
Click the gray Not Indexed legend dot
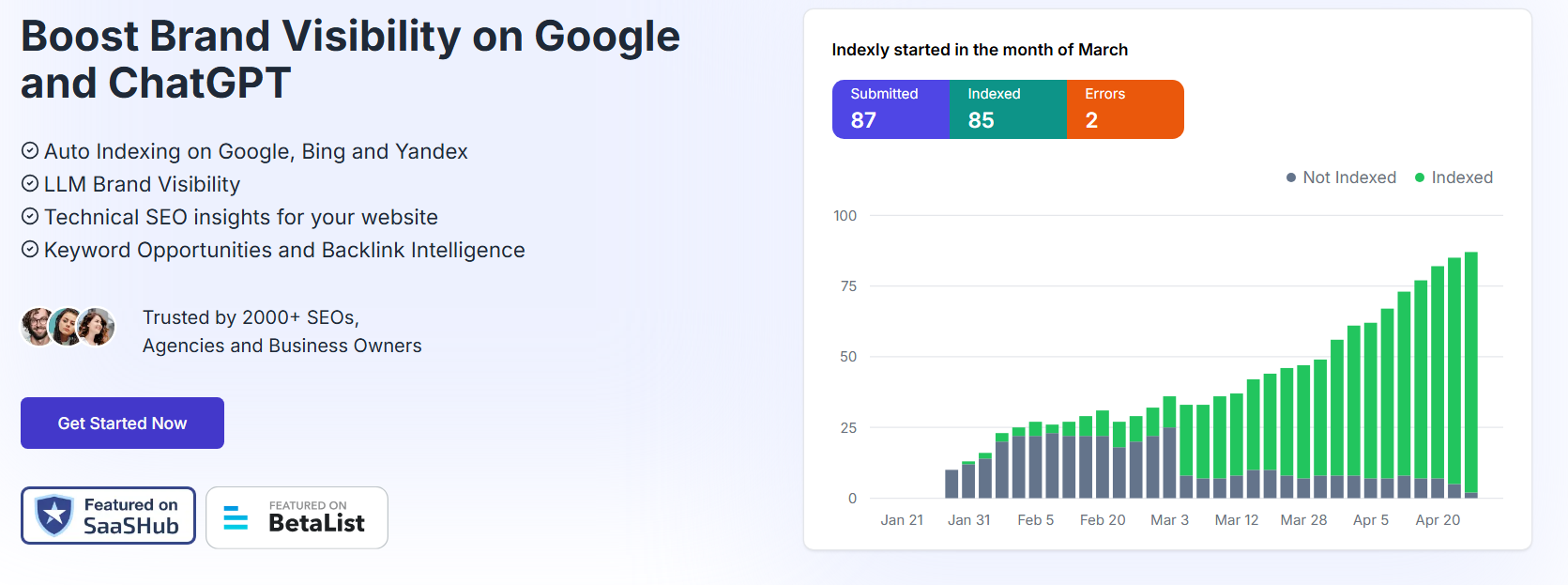click(1291, 177)
